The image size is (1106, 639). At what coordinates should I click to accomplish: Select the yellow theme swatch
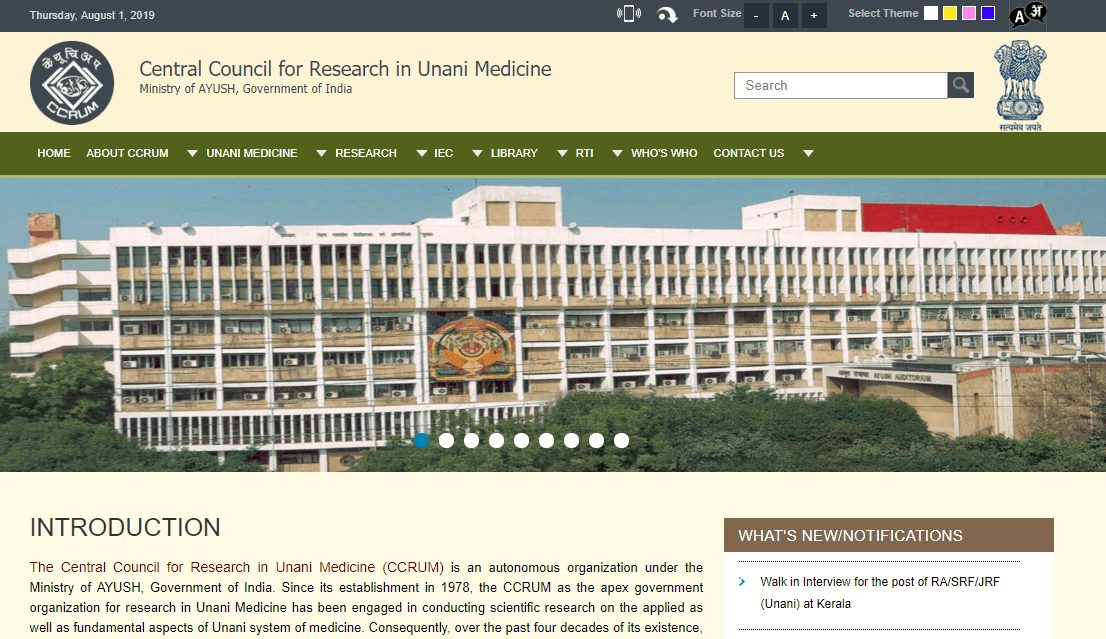950,14
